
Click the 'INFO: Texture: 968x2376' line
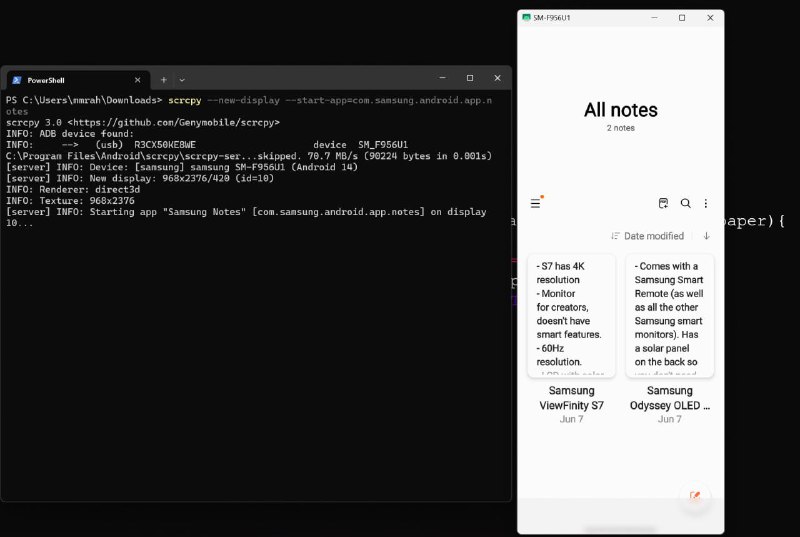pos(70,200)
